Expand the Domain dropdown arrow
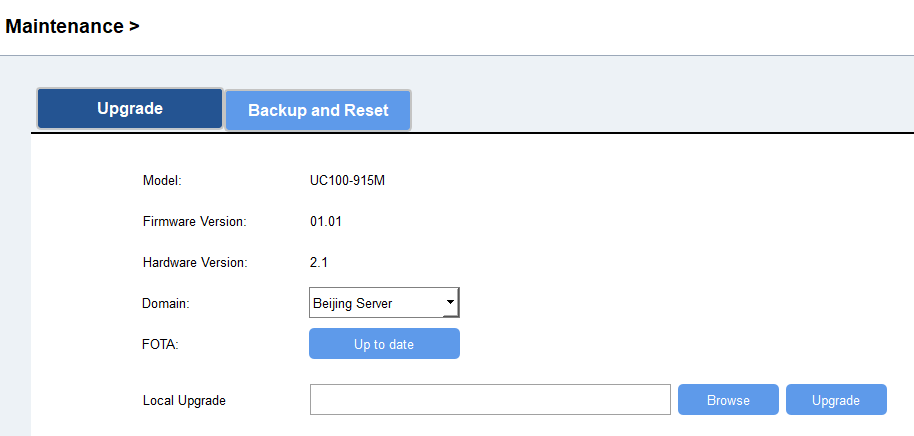This screenshot has height=436, width=914. tap(450, 302)
